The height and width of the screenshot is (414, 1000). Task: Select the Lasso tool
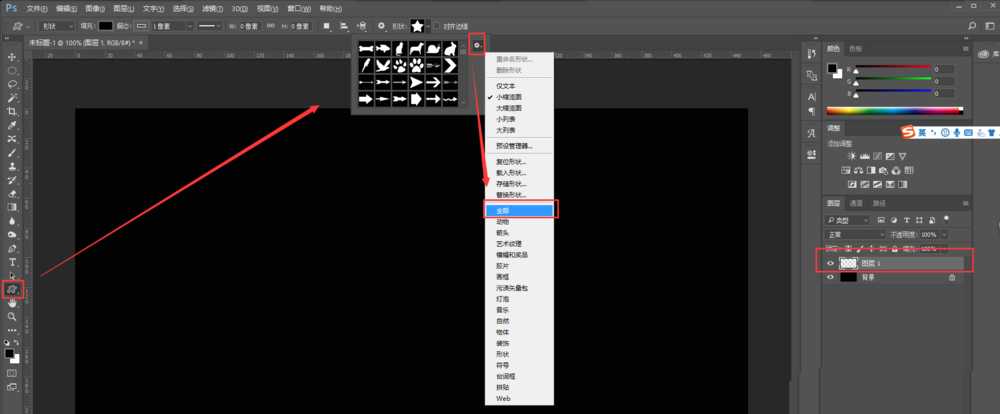[12, 85]
